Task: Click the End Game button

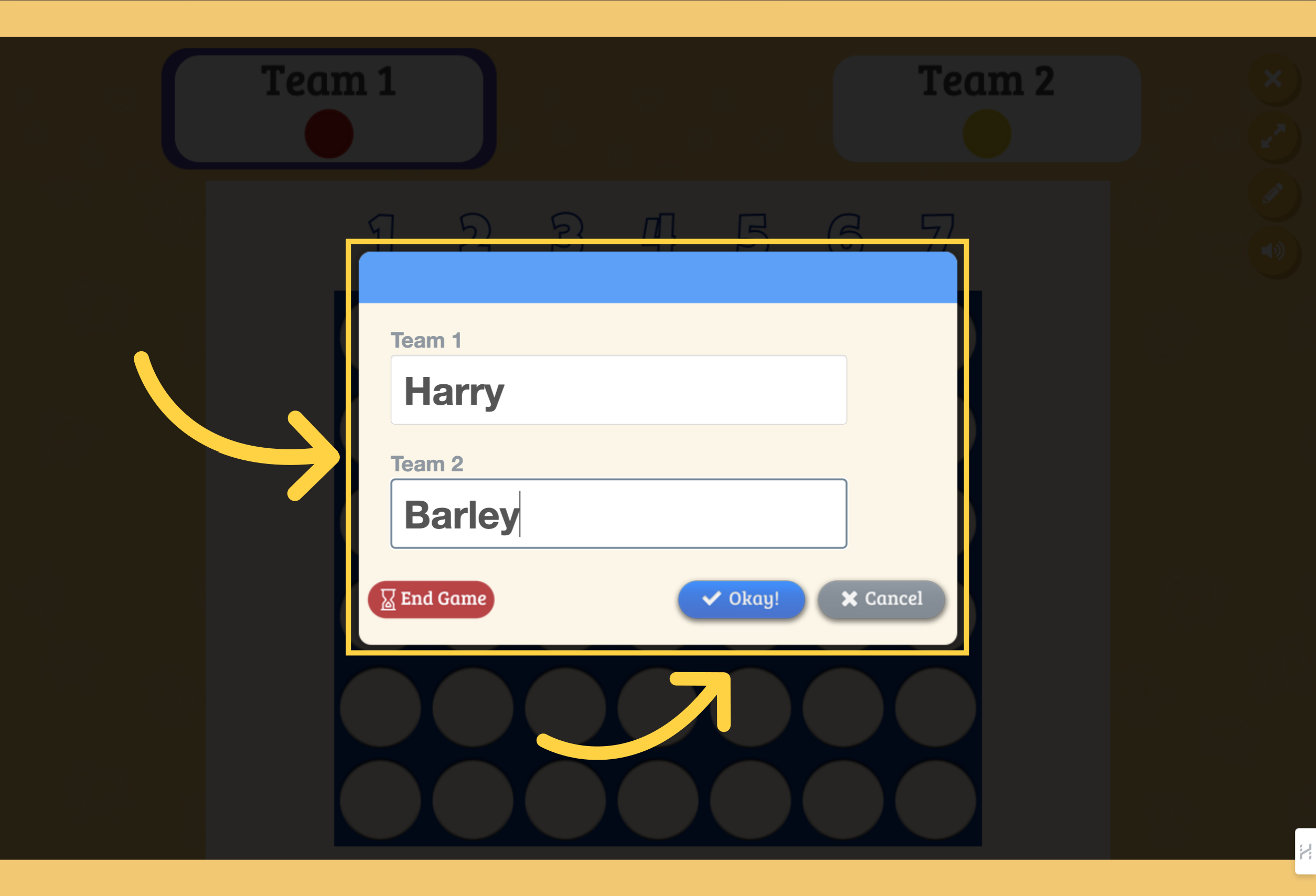Action: (x=431, y=599)
